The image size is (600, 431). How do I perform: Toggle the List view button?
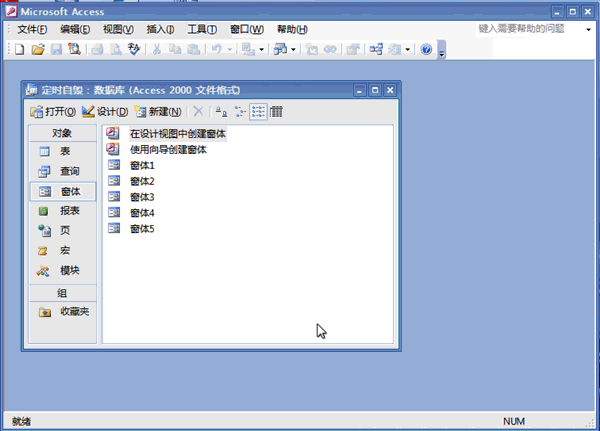258,112
